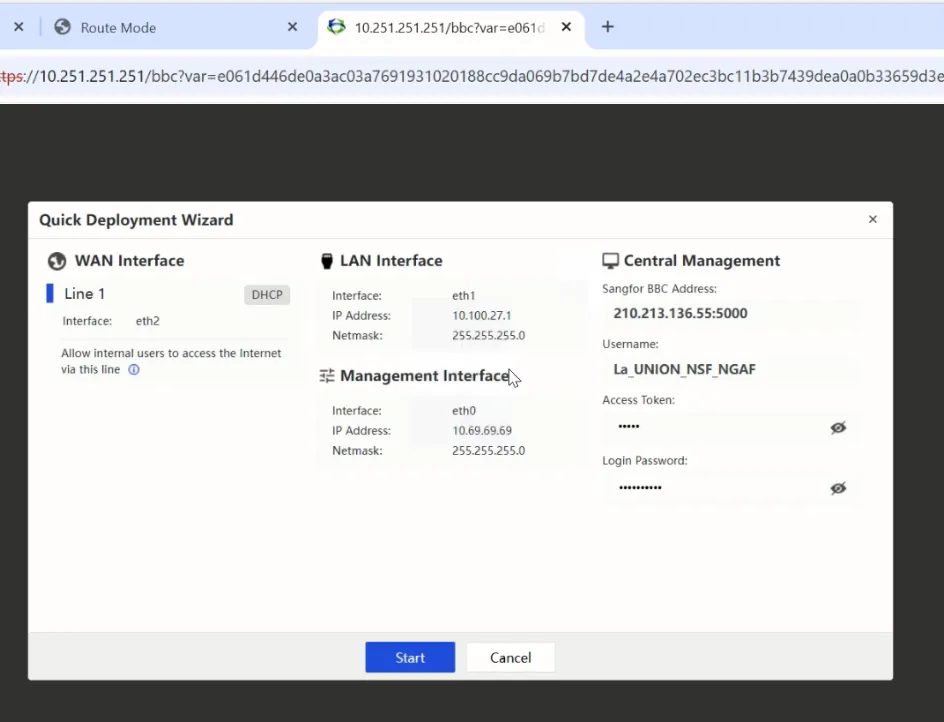This screenshot has width=944, height=722.
Task: Close the Quick Deployment Wizard dialog
Action: pyautogui.click(x=872, y=219)
